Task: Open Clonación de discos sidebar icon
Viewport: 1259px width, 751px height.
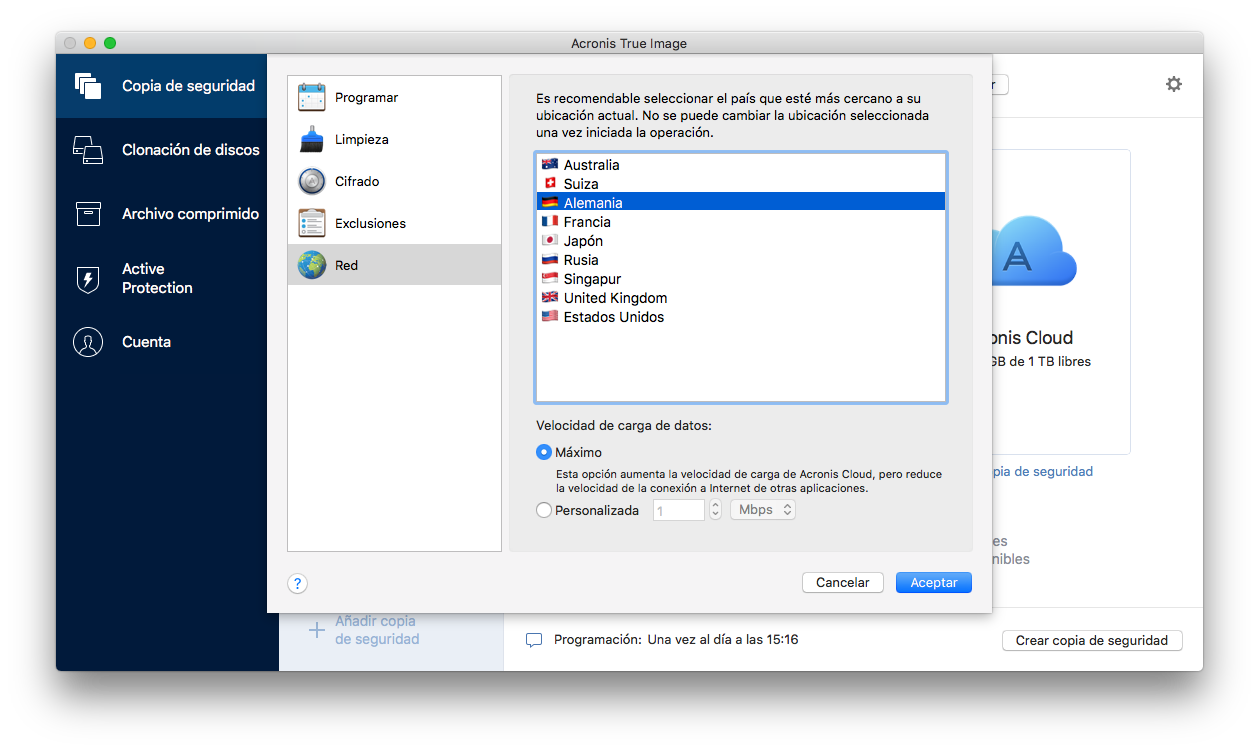Action: [88, 150]
